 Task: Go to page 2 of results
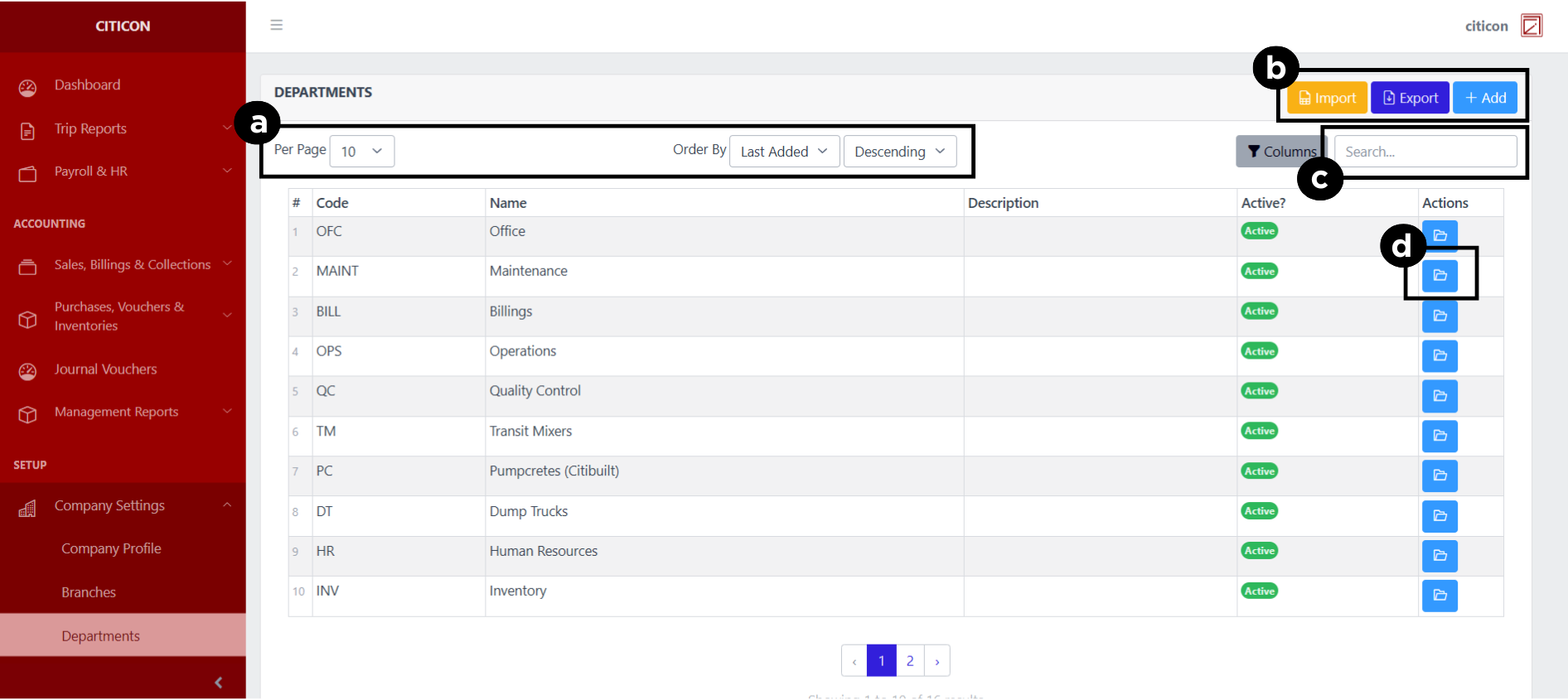910,661
